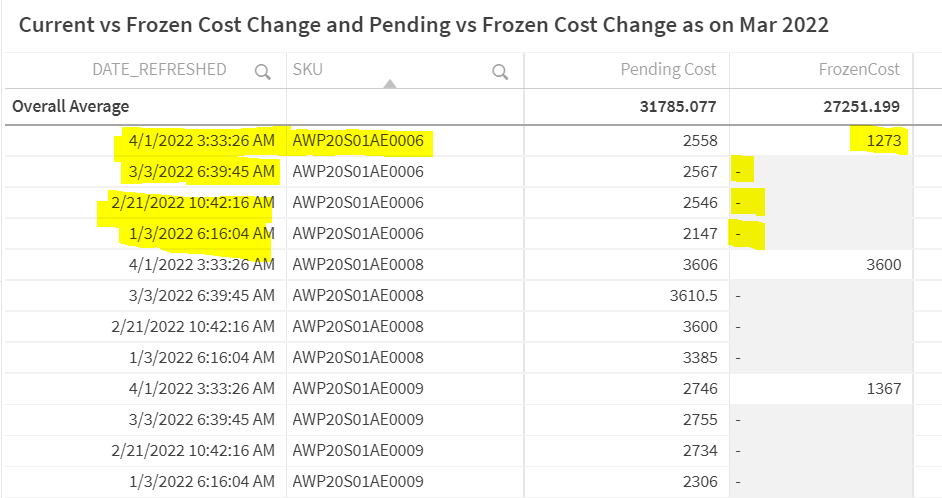The image size is (942, 498).
Task: Click the chart title text
Action: pyautogui.click(x=424, y=24)
